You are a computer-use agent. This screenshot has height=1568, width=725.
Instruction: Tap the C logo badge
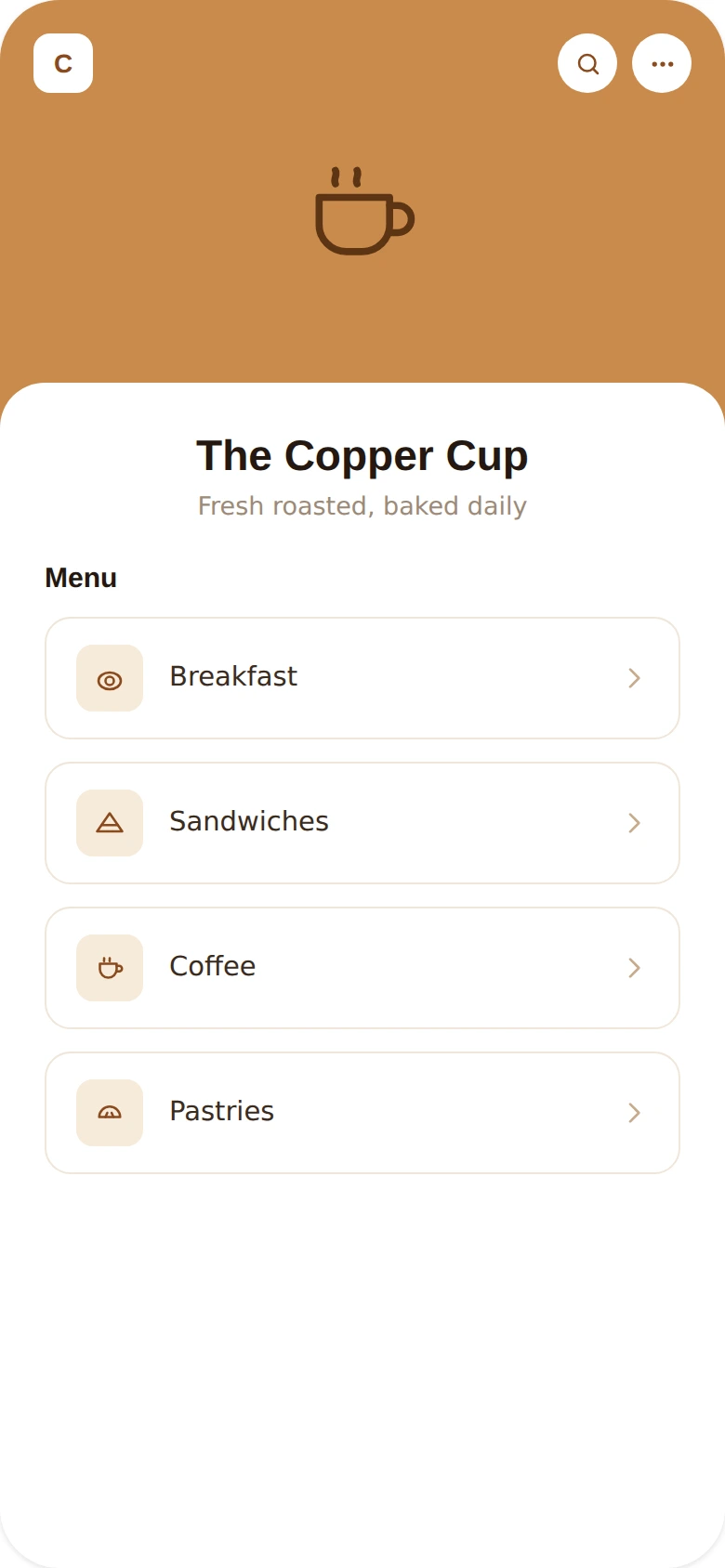pyautogui.click(x=63, y=63)
